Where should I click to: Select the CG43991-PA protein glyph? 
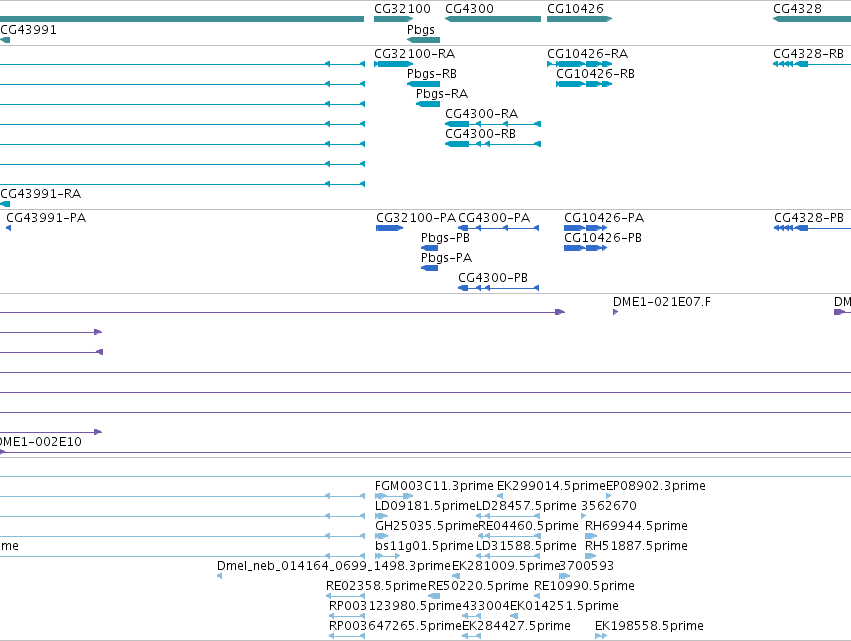[9, 228]
